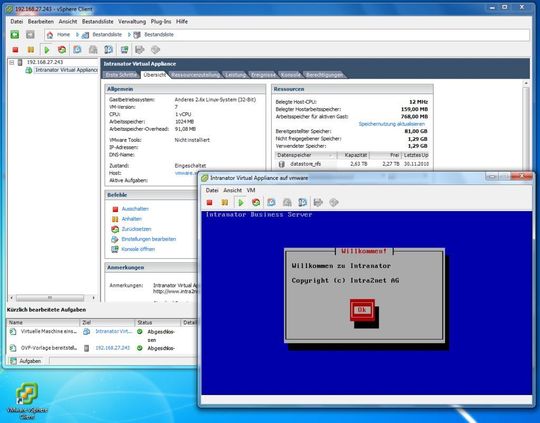
Task: Click the VMware vSphere Client desktop shortcut
Action: [x=27, y=401]
